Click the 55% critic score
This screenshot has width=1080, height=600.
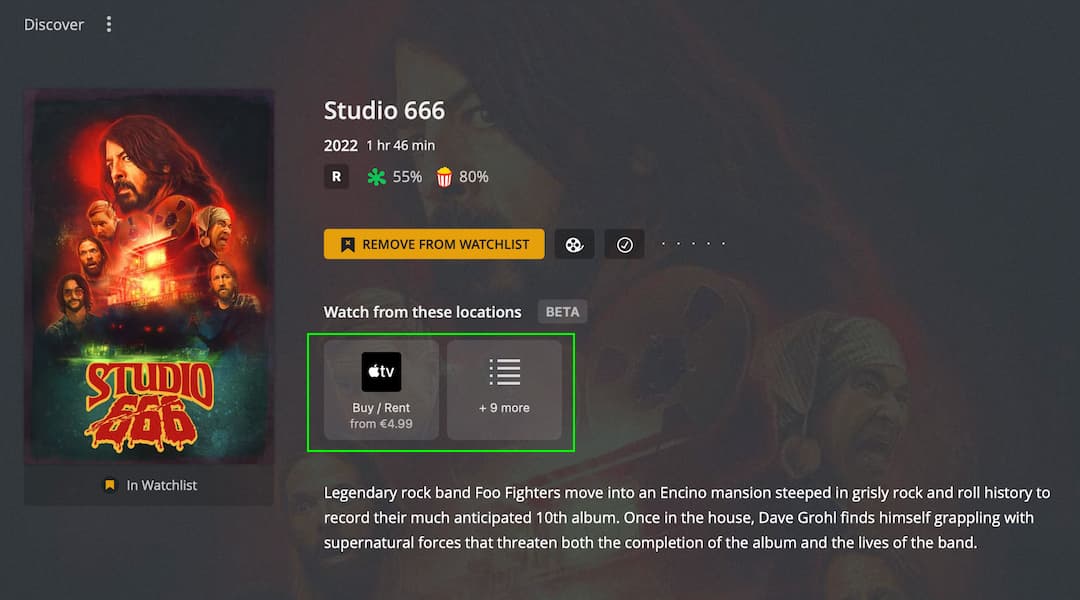coord(395,177)
